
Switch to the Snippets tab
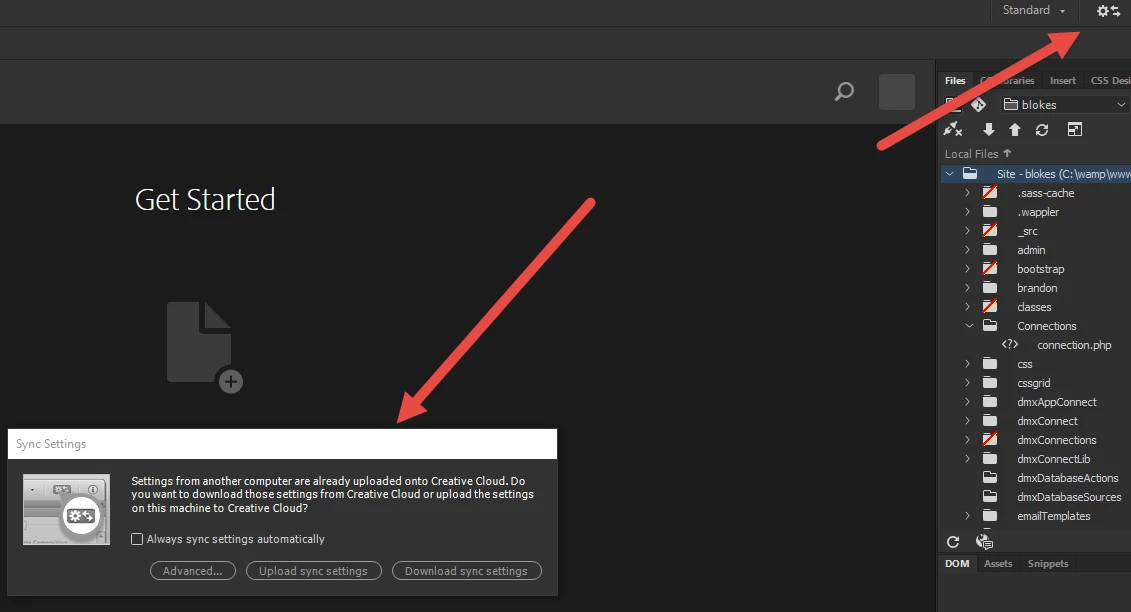(x=1048, y=564)
